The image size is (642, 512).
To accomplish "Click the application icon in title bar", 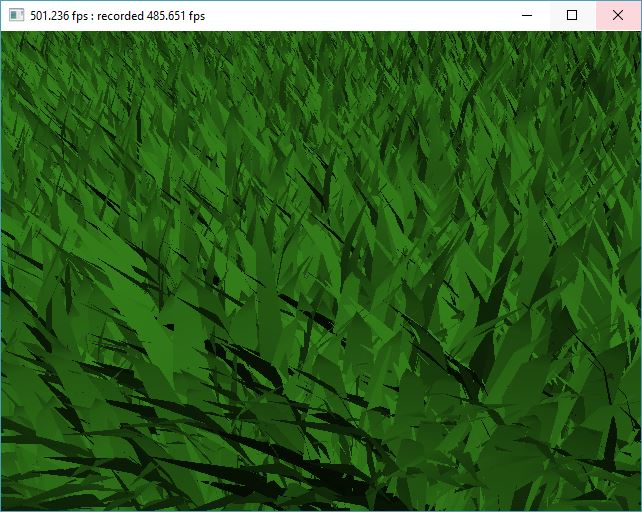I will click(x=16, y=16).
